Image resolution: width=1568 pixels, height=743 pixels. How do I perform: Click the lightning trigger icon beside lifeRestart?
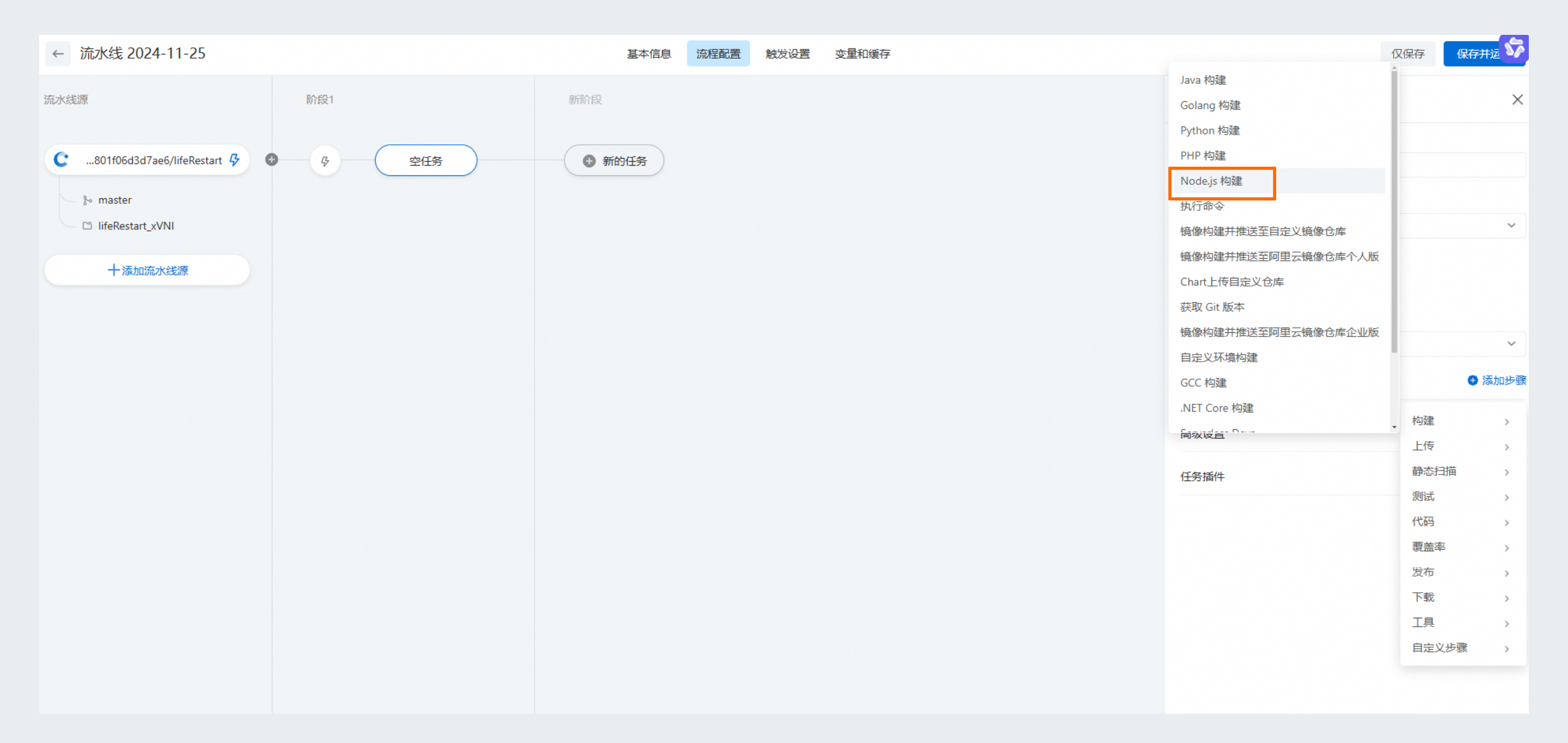click(234, 160)
